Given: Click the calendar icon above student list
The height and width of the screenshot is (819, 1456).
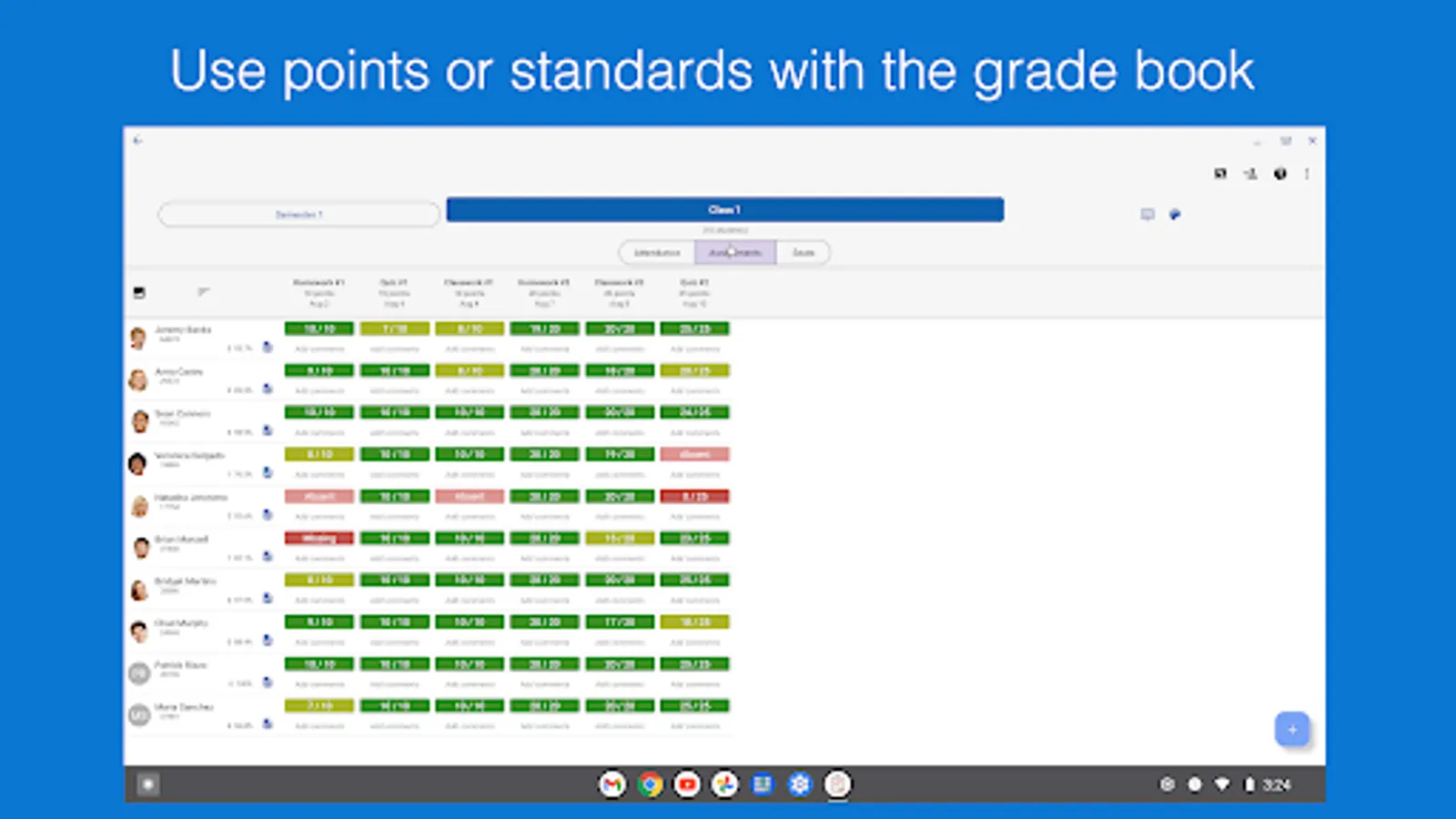Looking at the screenshot, I should (x=139, y=292).
